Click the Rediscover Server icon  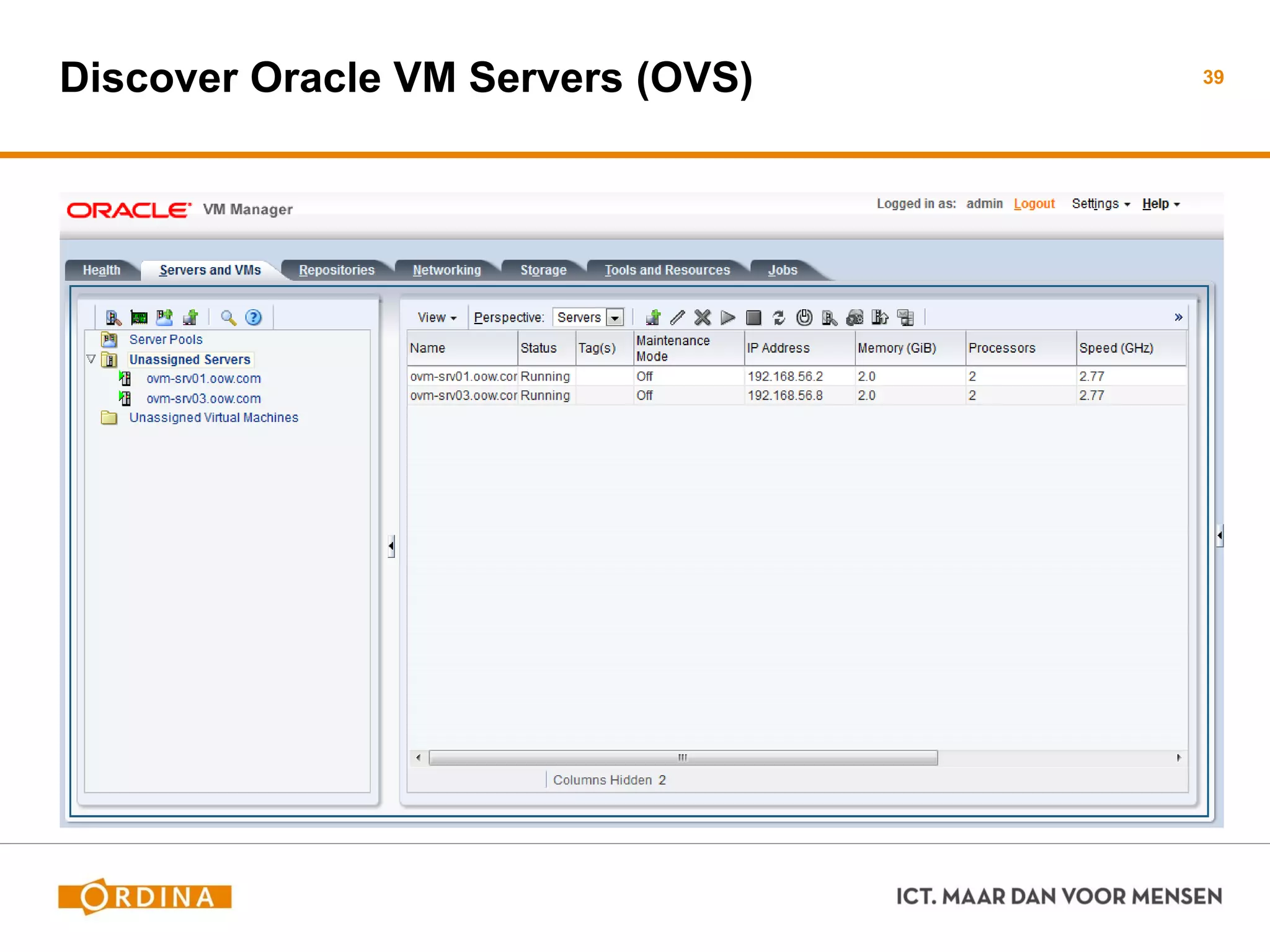(830, 318)
